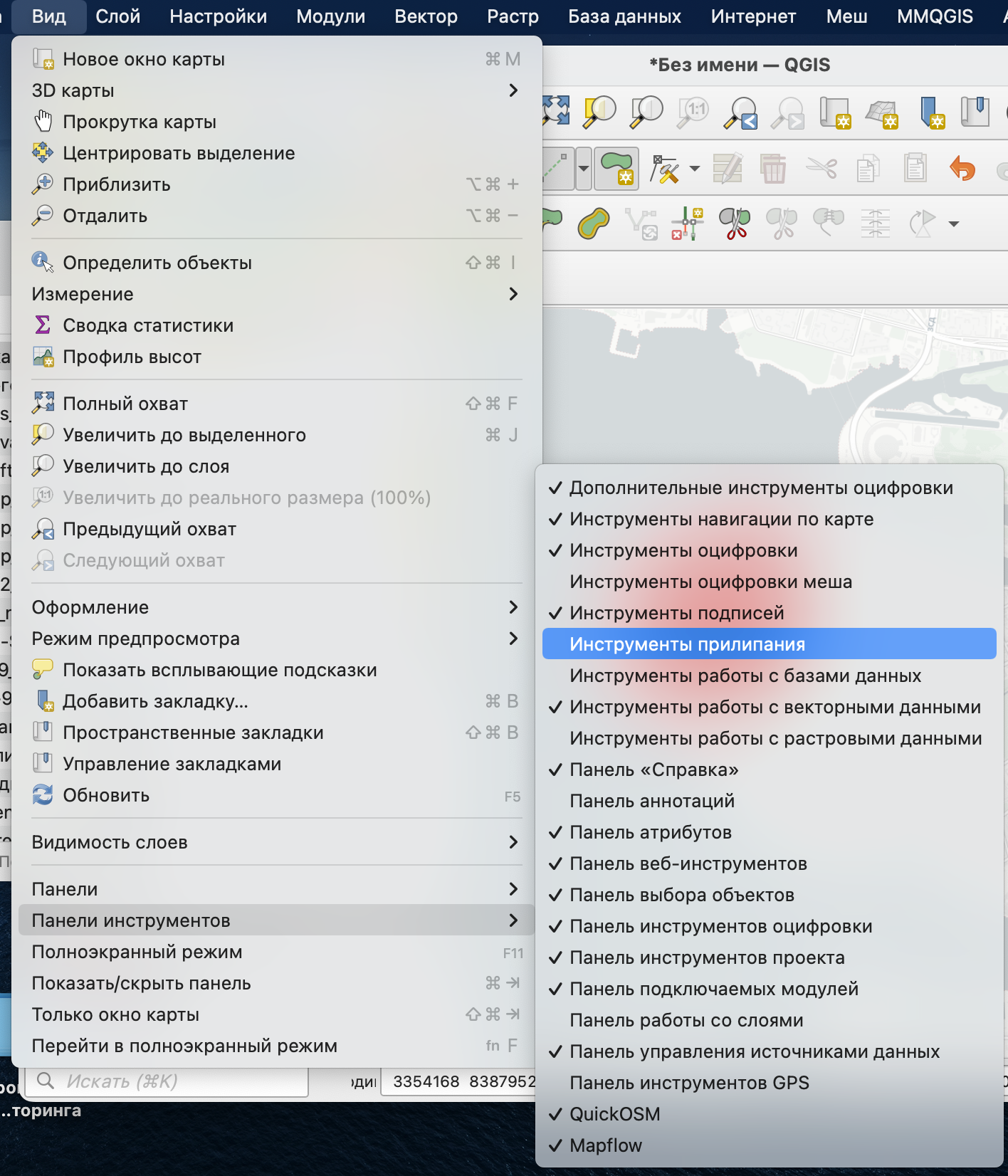
Task: Open the Вектор menu in menu bar
Action: 426,16
